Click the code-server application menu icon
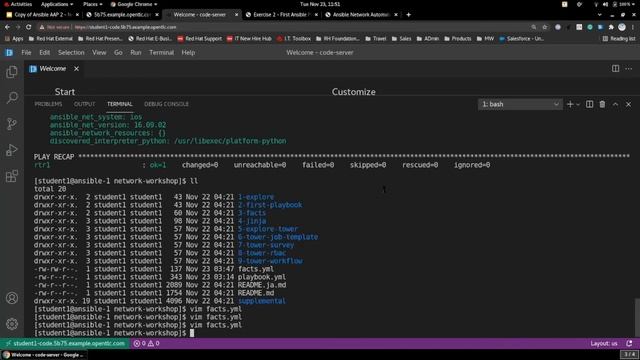Screen dimensions: 640x360 click(9, 53)
